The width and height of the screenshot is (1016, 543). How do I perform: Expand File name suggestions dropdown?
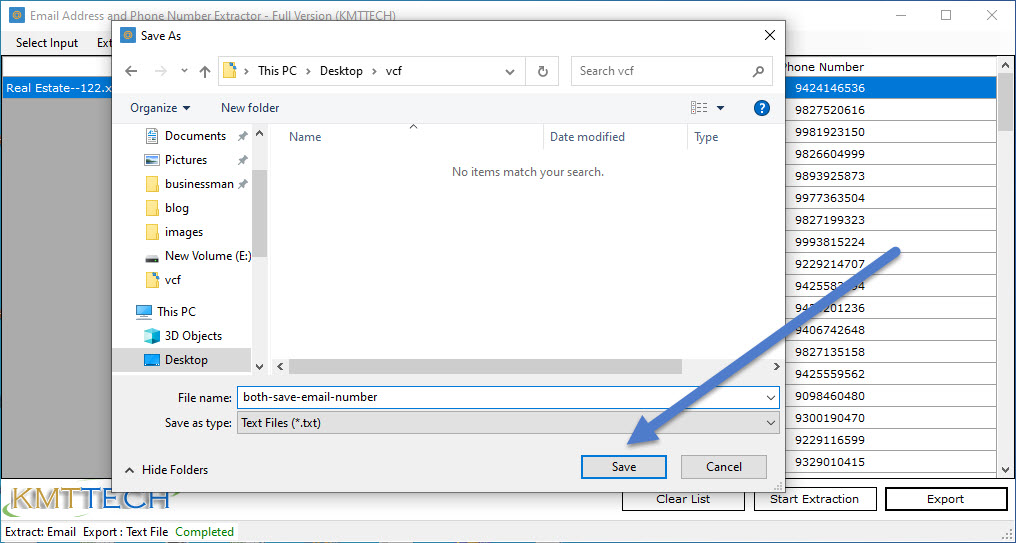770,397
